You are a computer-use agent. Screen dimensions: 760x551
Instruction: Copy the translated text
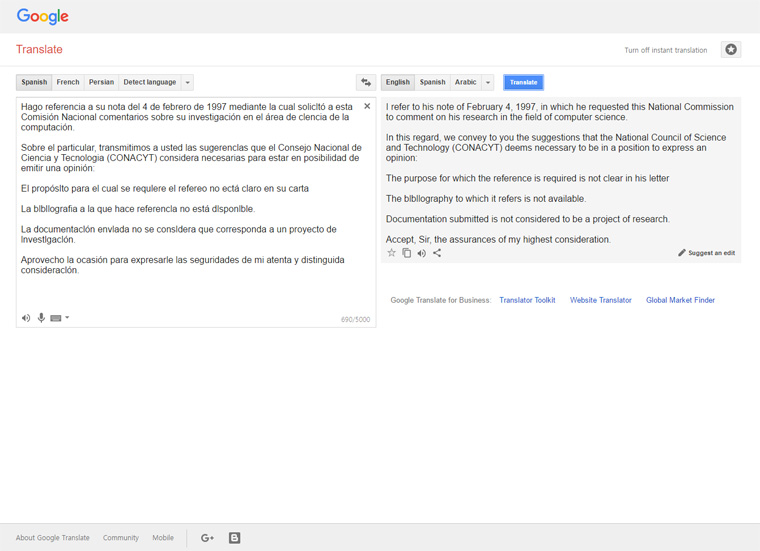click(407, 253)
